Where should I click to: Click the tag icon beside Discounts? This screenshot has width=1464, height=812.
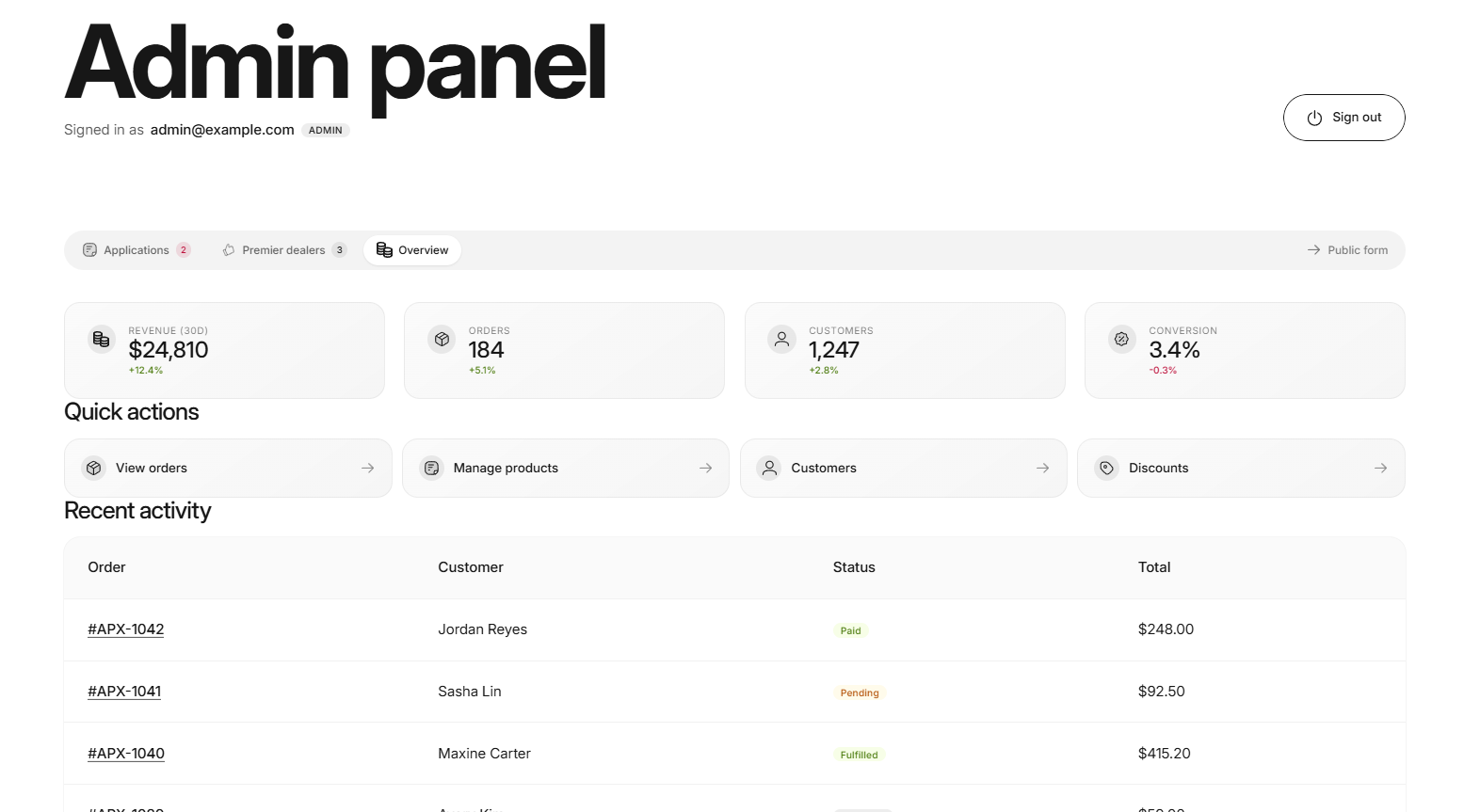1107,468
